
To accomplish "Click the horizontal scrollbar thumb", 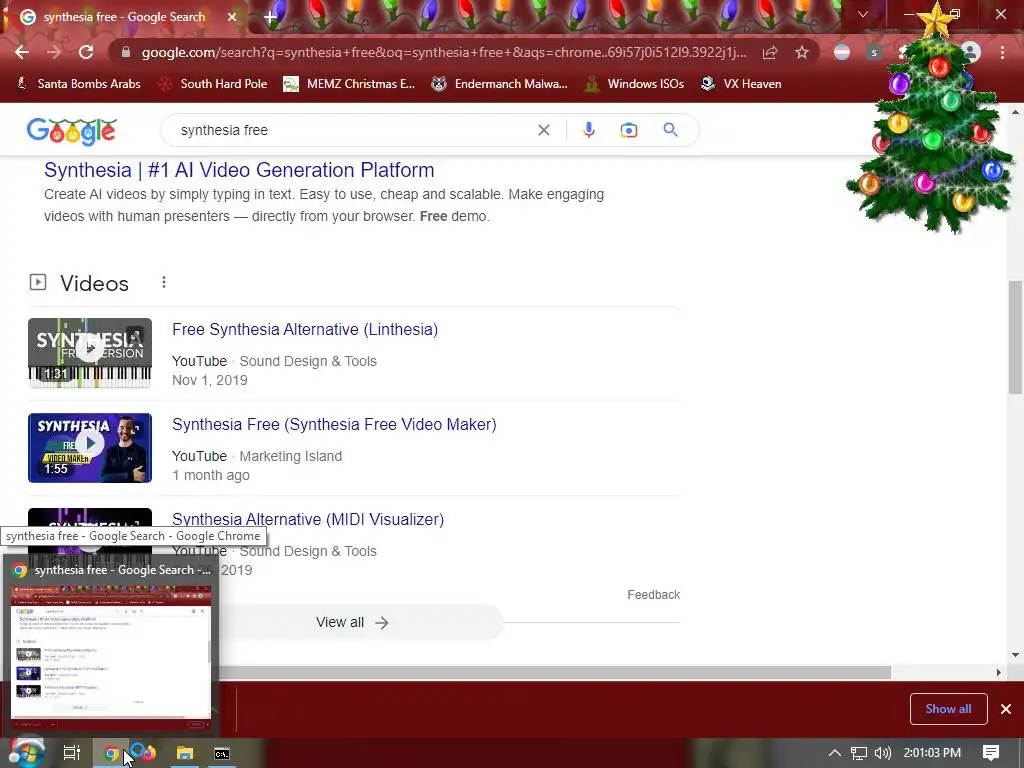I will (555, 673).
